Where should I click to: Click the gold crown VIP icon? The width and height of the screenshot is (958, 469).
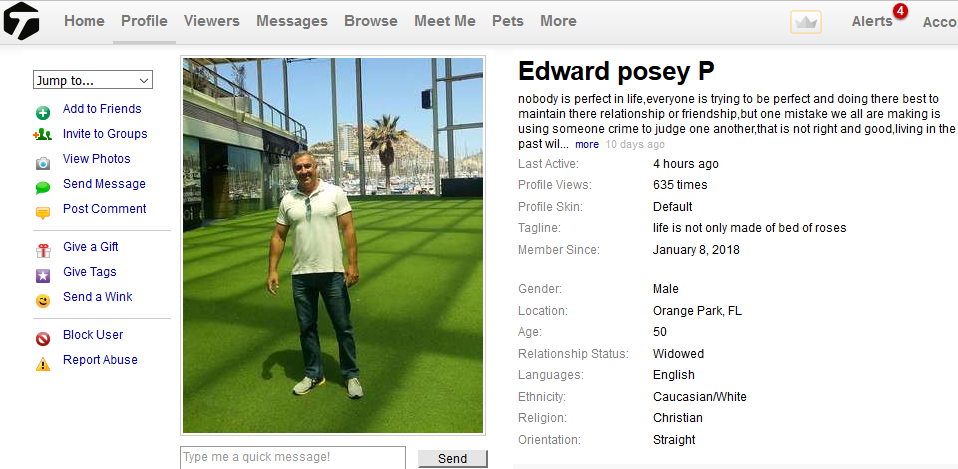coord(806,22)
